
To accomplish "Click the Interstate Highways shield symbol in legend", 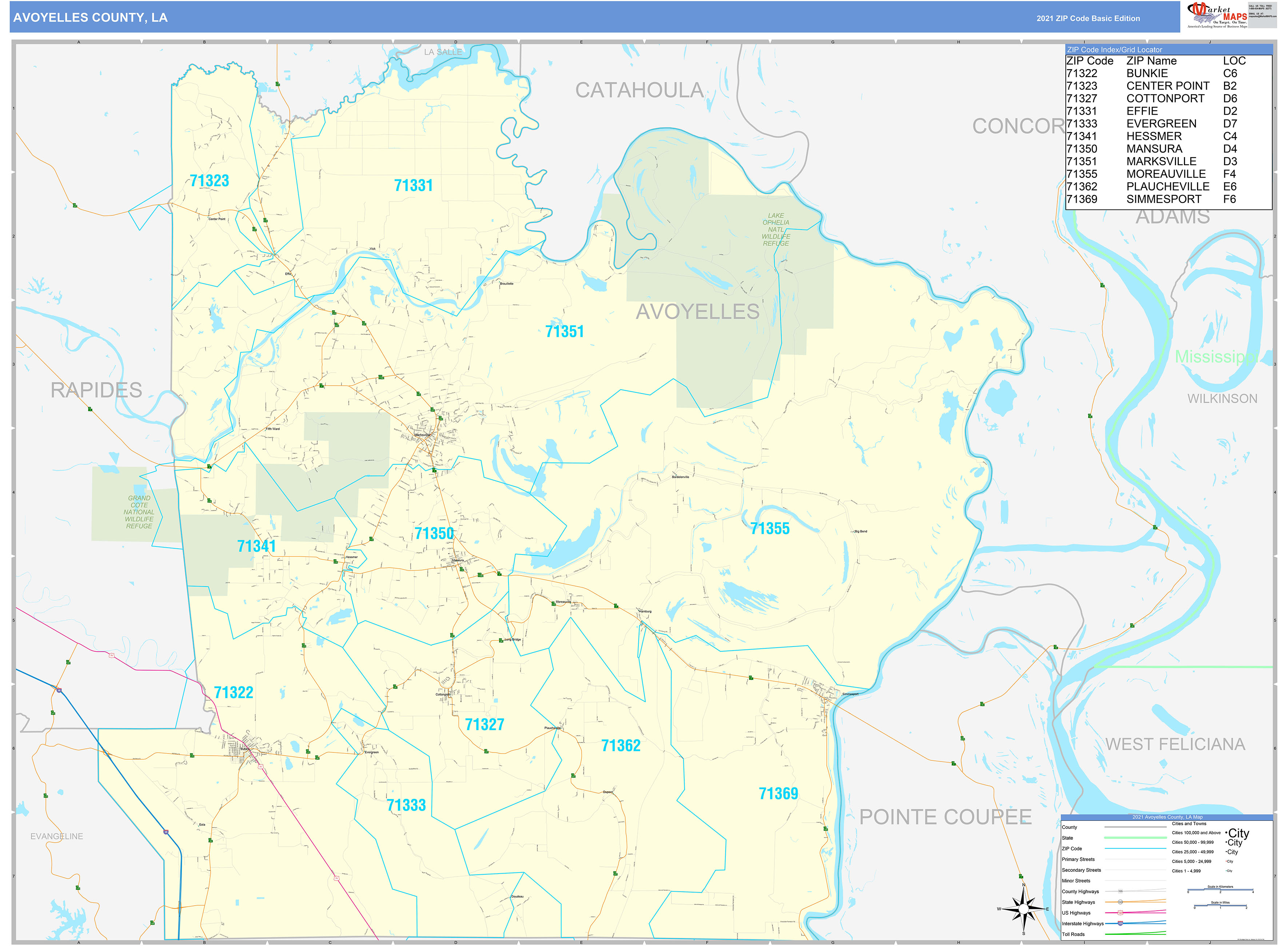I will [1120, 924].
